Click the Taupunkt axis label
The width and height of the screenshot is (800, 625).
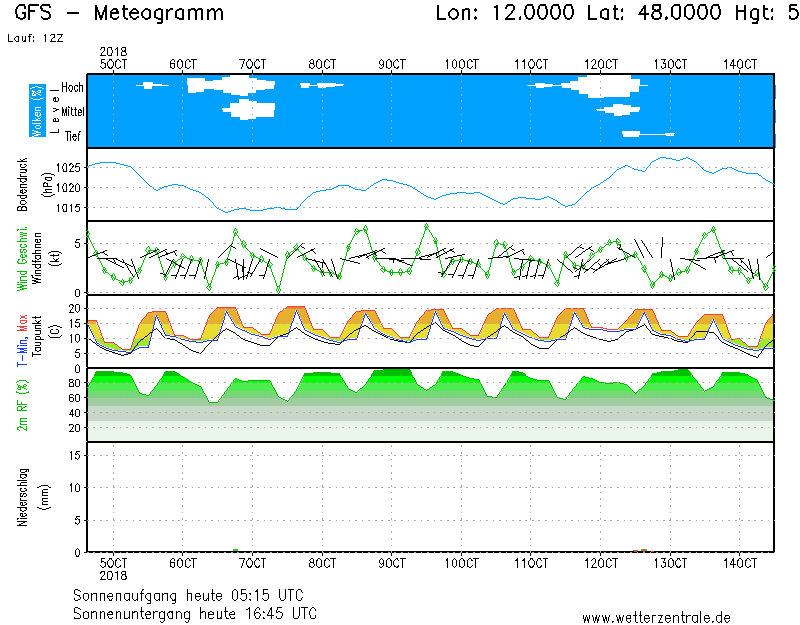(37, 331)
